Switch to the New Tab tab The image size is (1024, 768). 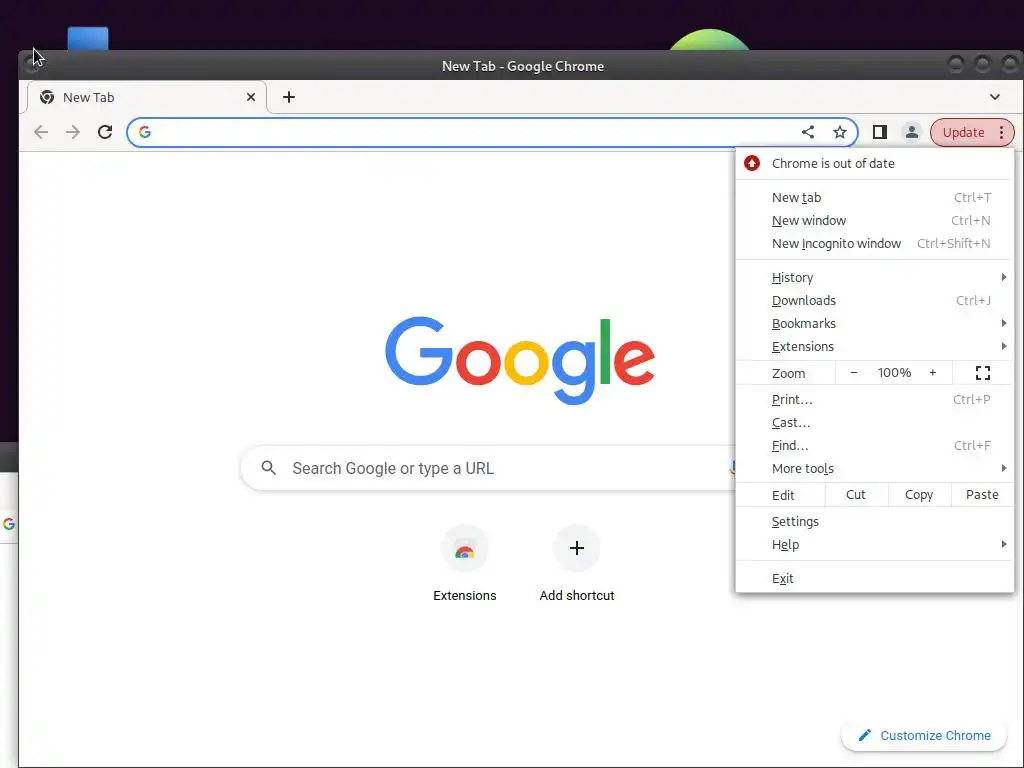147,97
